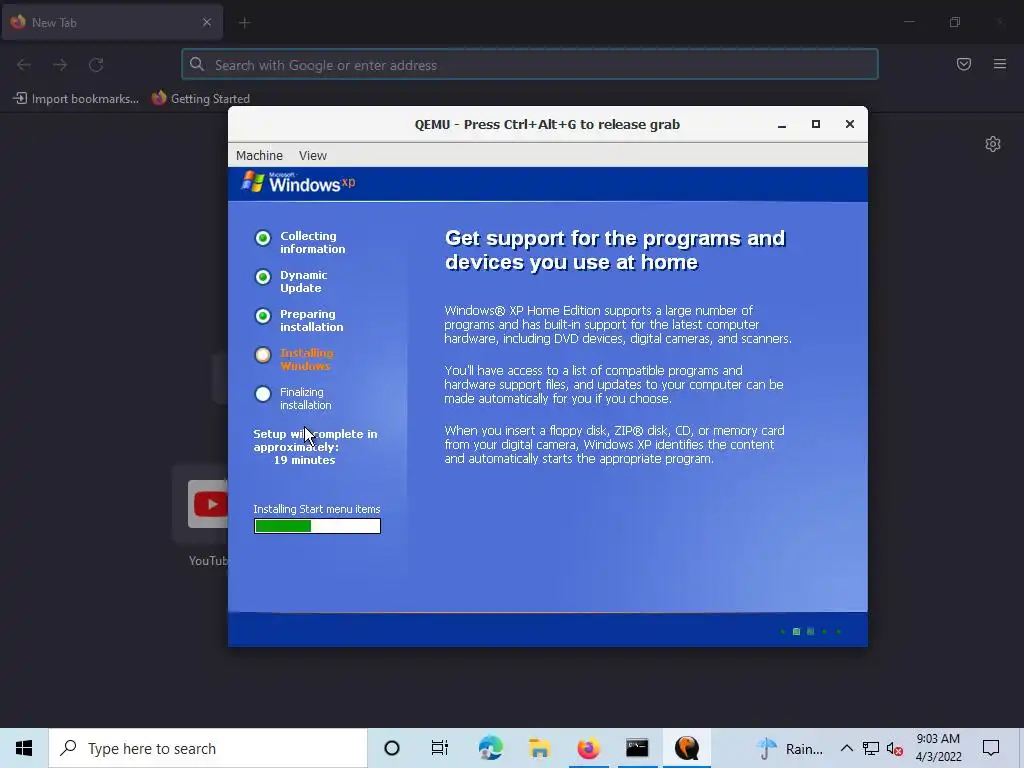Switch to Firefox in taskbar

[x=588, y=748]
